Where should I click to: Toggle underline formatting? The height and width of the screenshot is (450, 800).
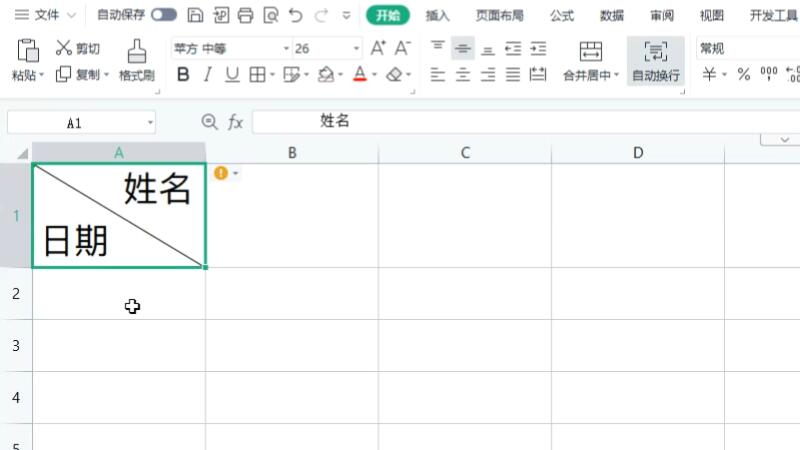click(232, 75)
